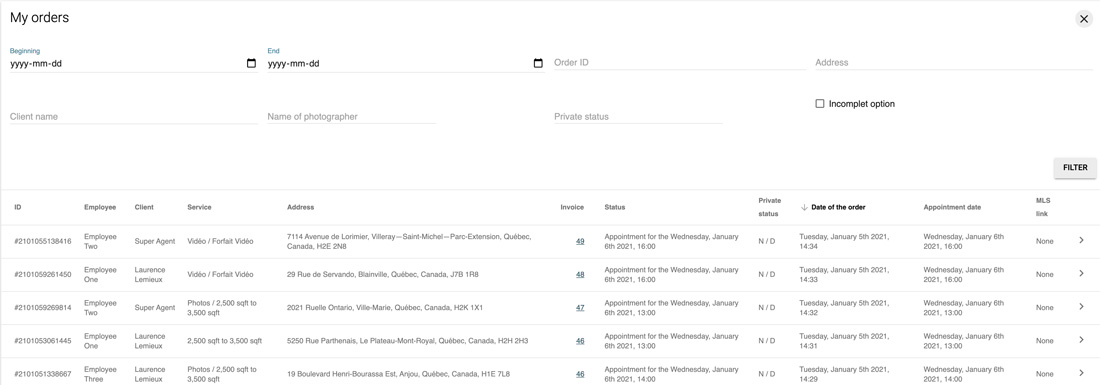Open details chevron for order #2101053061445
This screenshot has height=385, width=1100.
(1081, 340)
